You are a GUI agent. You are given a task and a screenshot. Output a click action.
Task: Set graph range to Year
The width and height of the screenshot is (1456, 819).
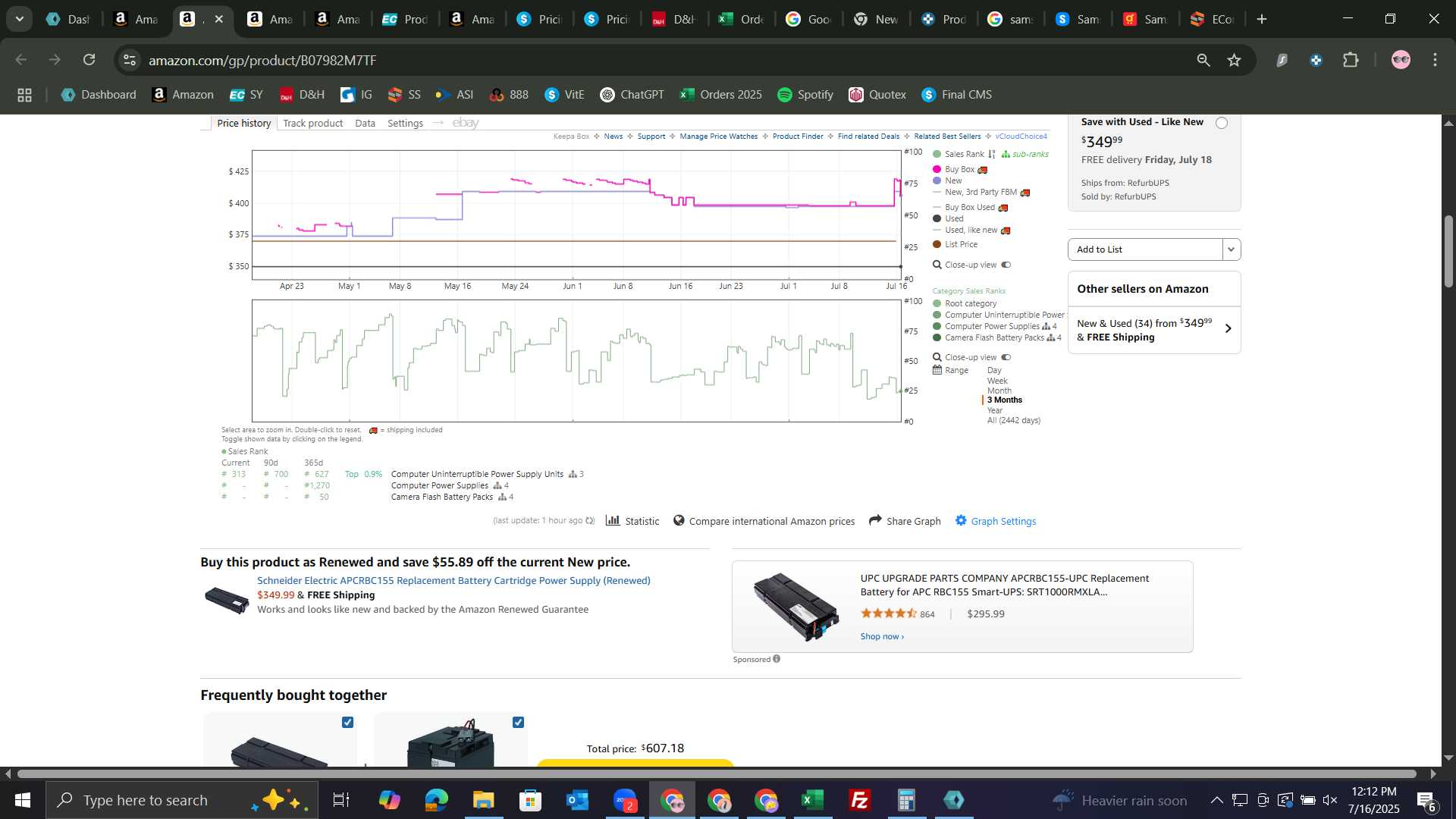point(994,410)
